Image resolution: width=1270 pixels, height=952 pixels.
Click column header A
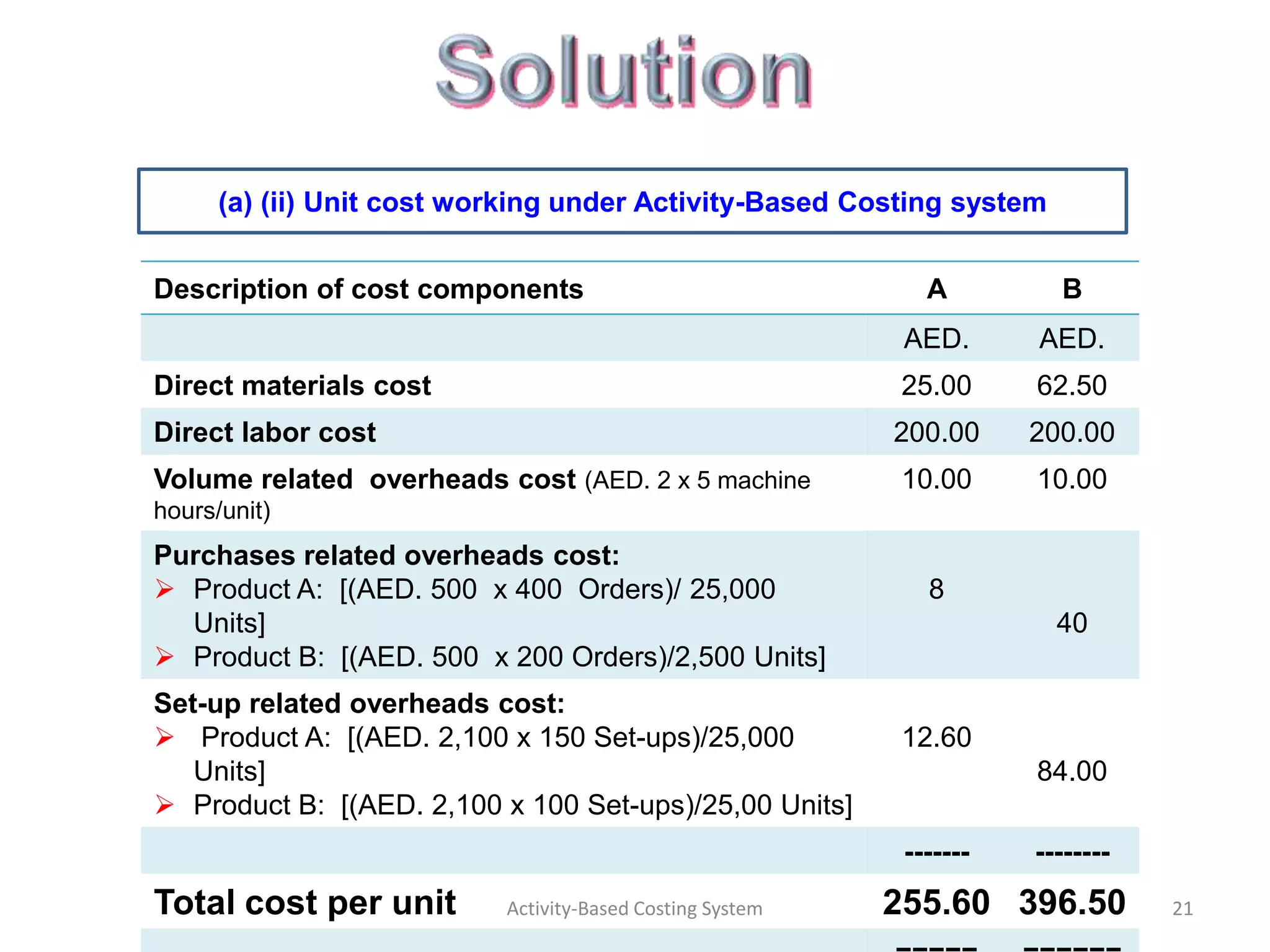point(936,289)
